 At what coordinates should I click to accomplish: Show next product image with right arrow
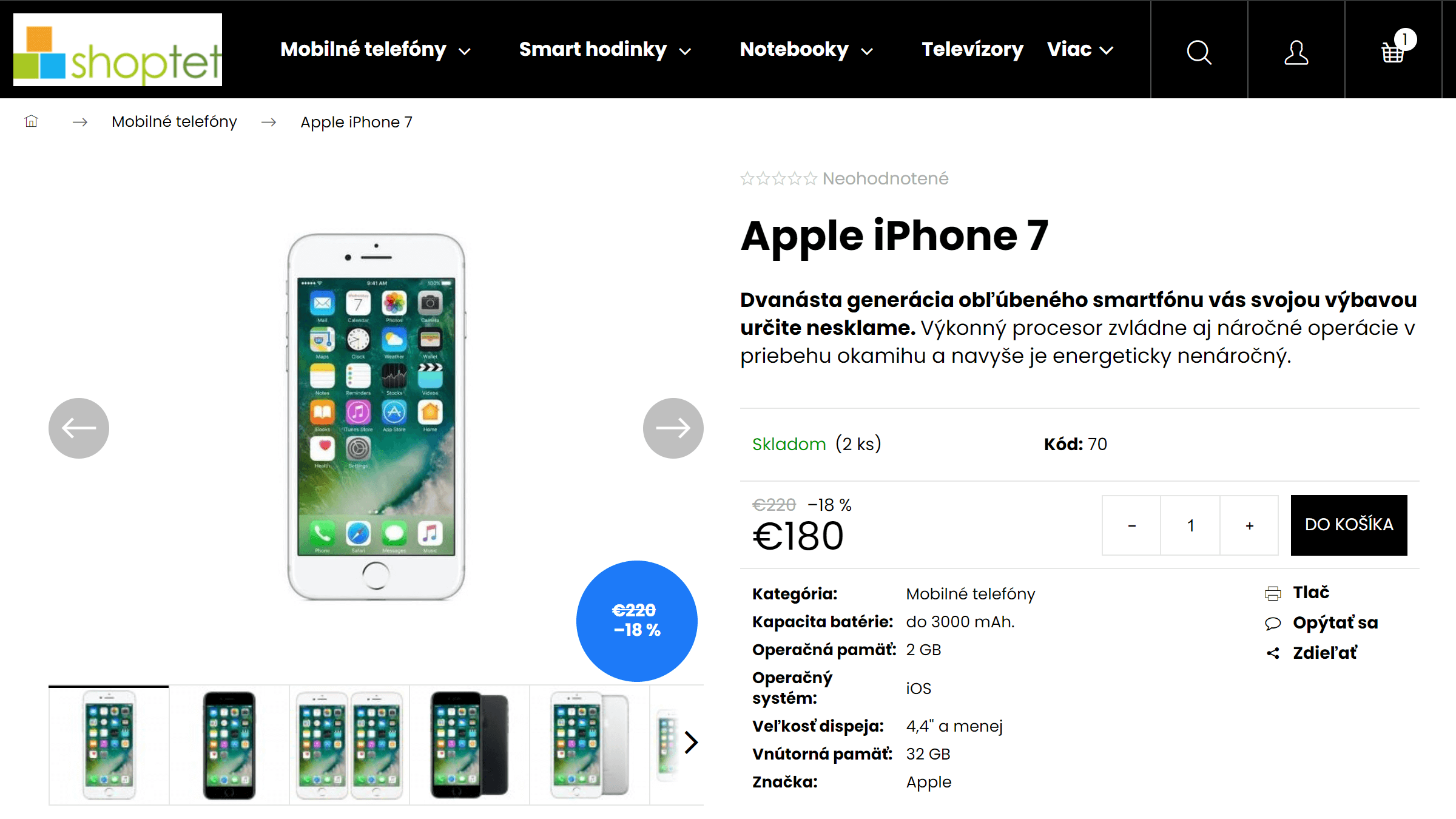point(673,428)
